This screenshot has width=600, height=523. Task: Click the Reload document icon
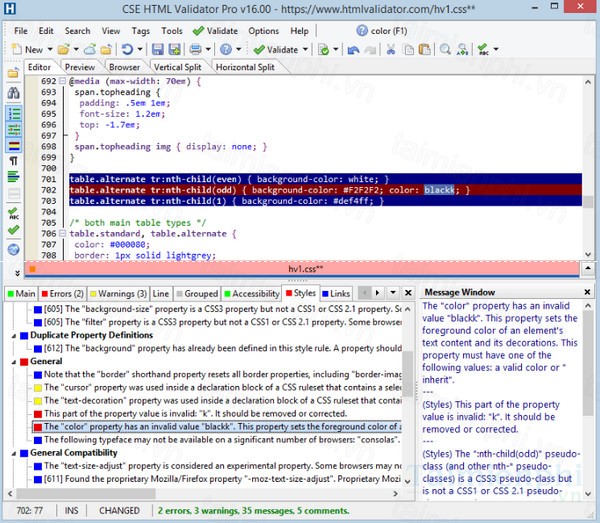coord(127,49)
